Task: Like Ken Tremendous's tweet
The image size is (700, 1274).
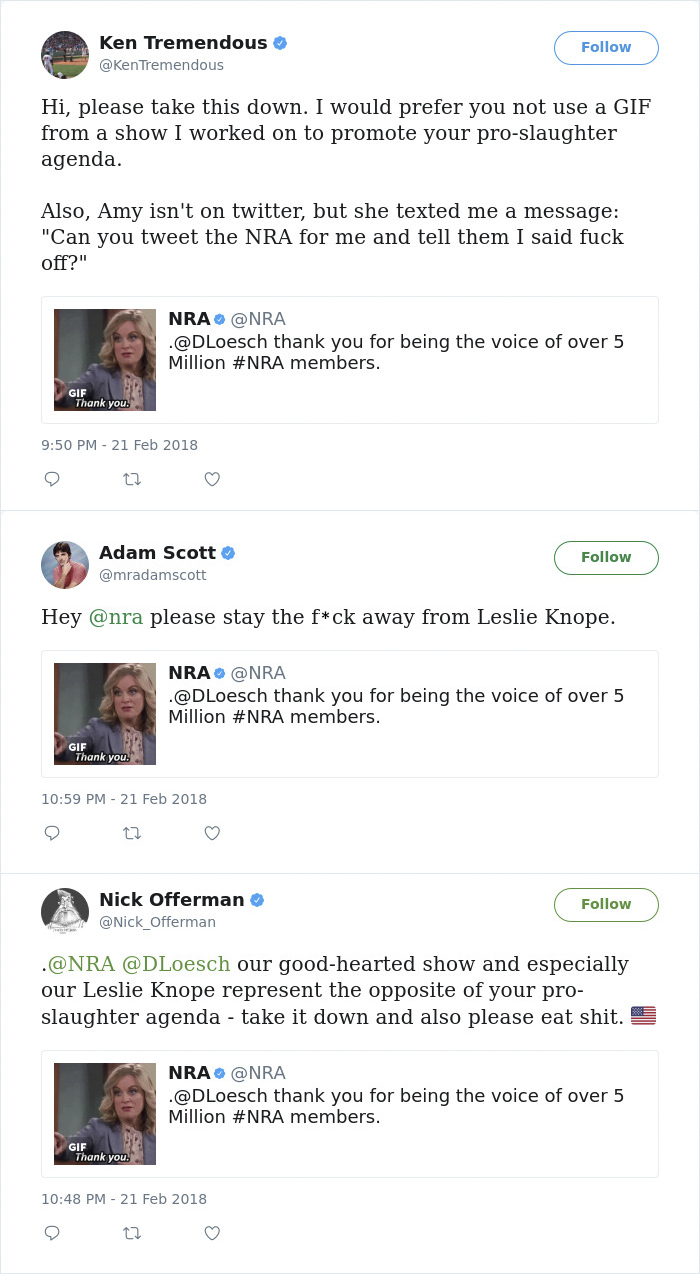Action: (x=212, y=479)
